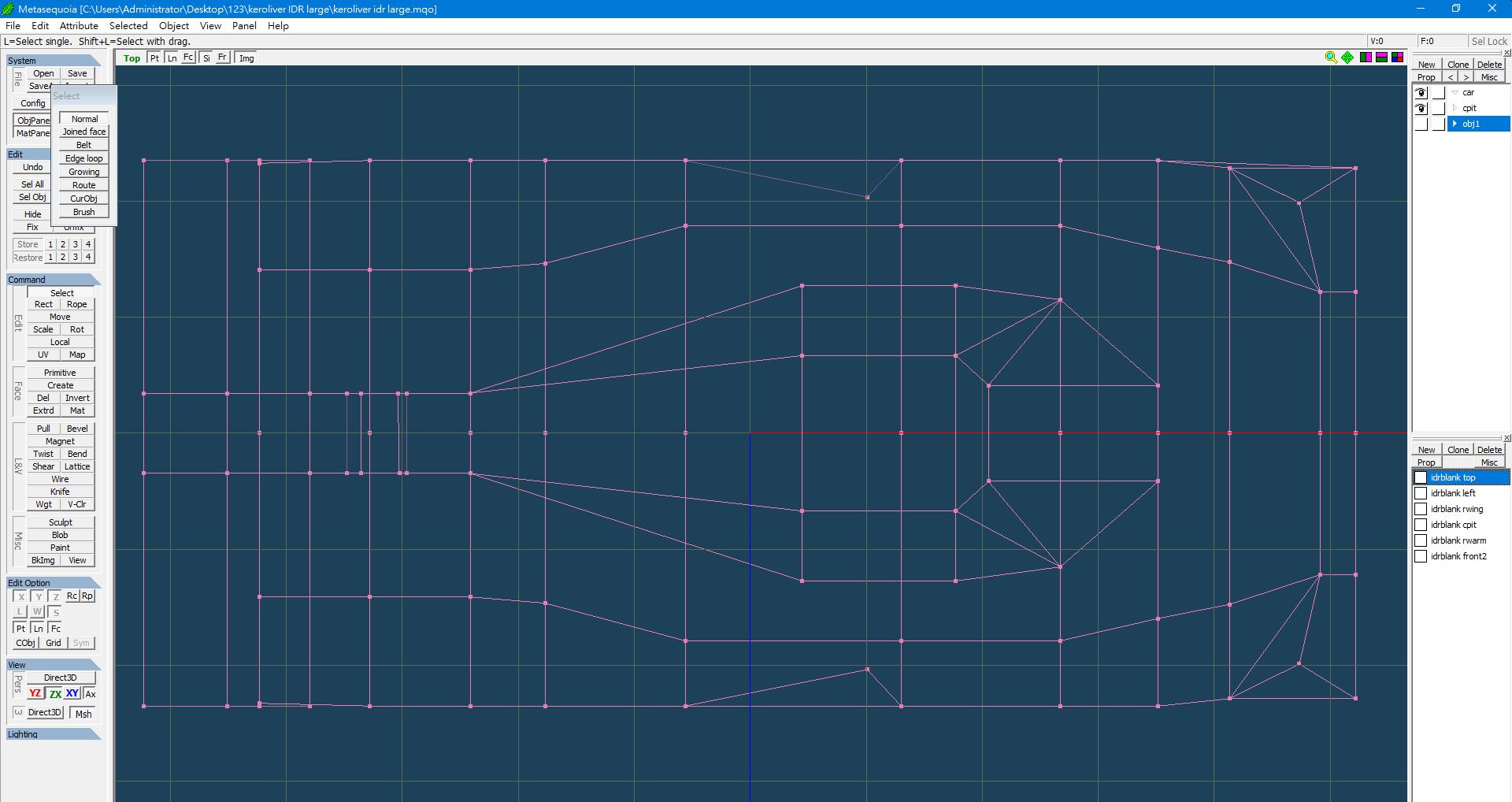Click the Bevel command button

[x=77, y=429]
